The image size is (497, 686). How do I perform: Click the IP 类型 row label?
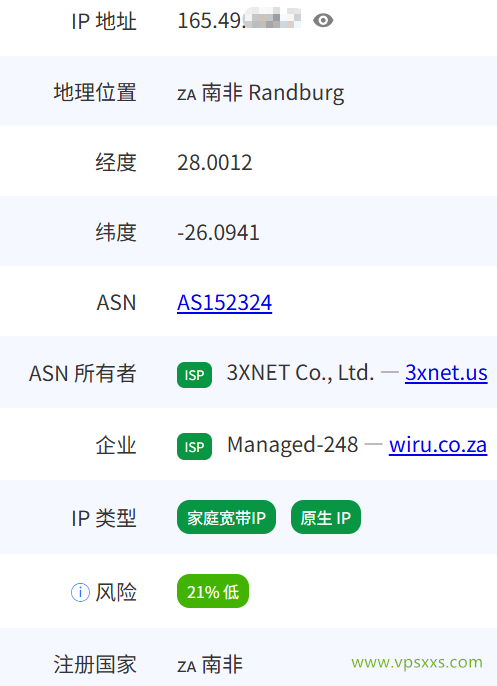coord(104,518)
